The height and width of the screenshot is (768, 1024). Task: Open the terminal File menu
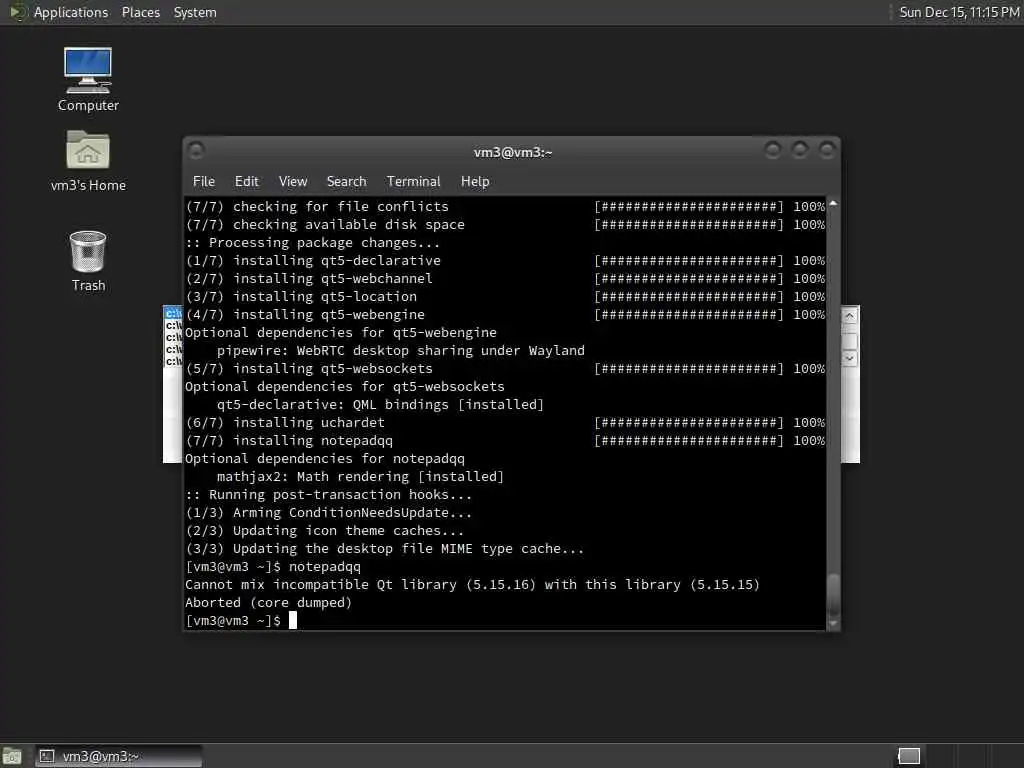tap(204, 182)
